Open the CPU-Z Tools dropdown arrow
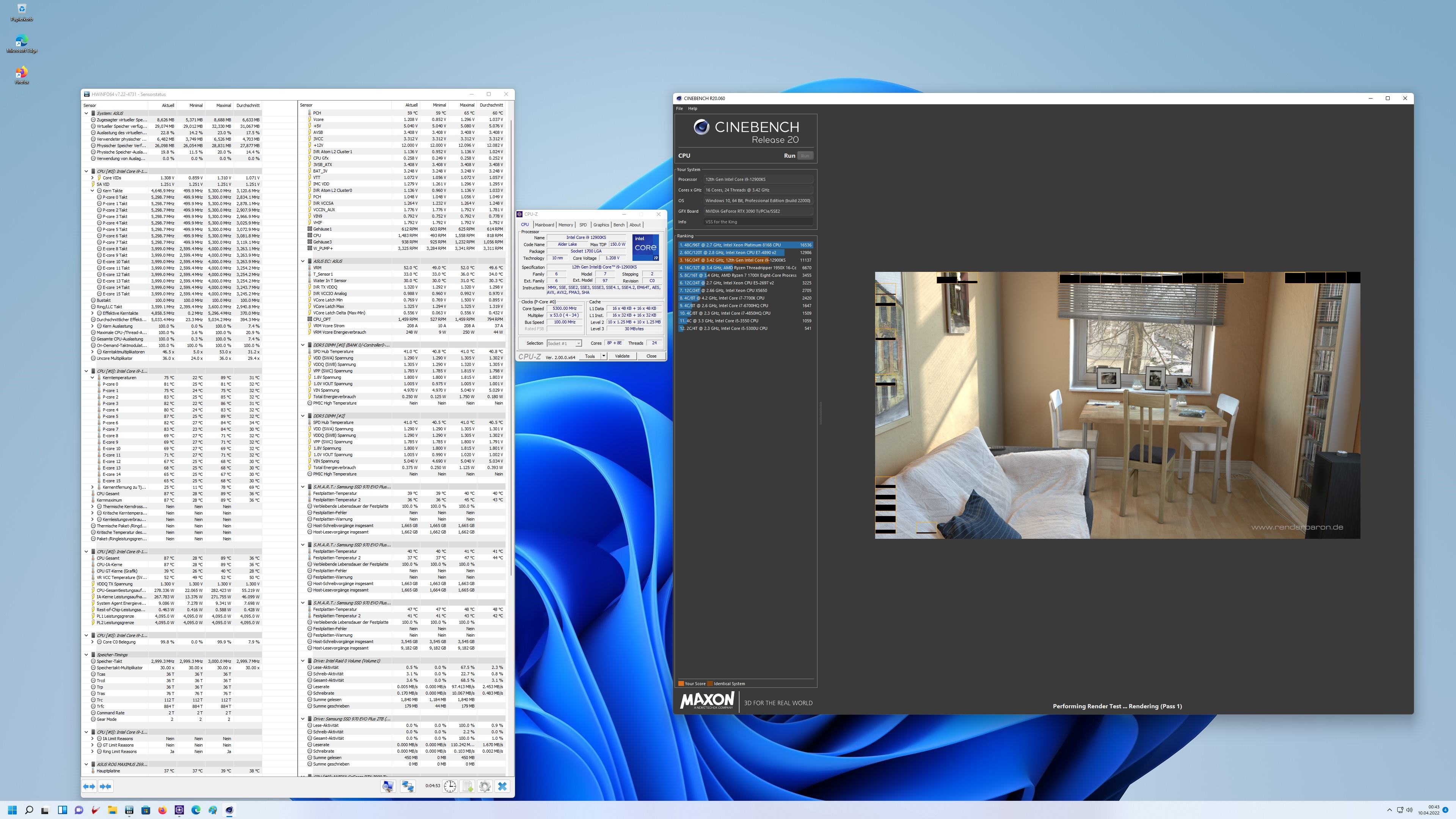The height and width of the screenshot is (819, 1456). [604, 356]
